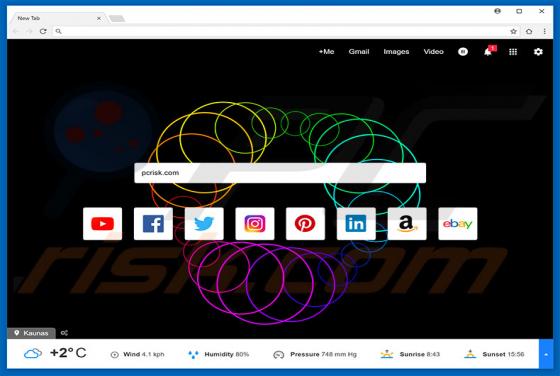Image resolution: width=560 pixels, height=376 pixels.
Task: Open the apps grid icon
Action: point(513,52)
